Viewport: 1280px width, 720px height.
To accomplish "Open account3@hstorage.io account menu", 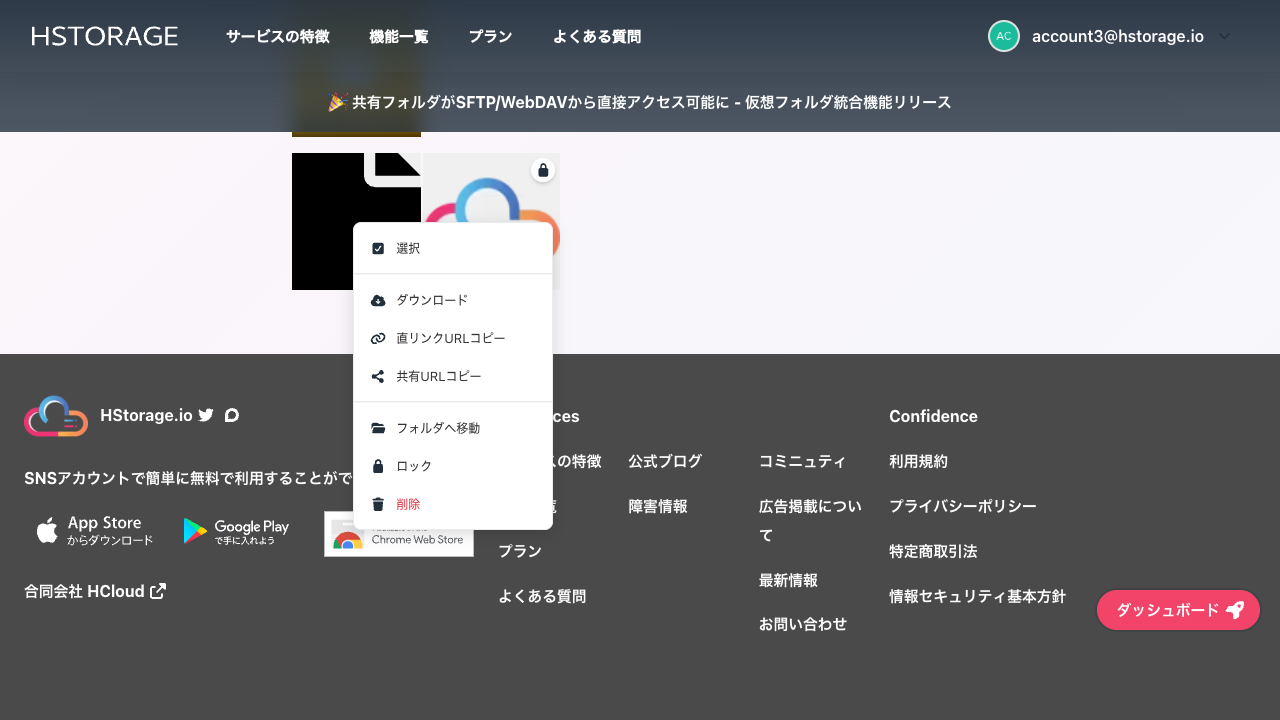I will (x=1117, y=36).
